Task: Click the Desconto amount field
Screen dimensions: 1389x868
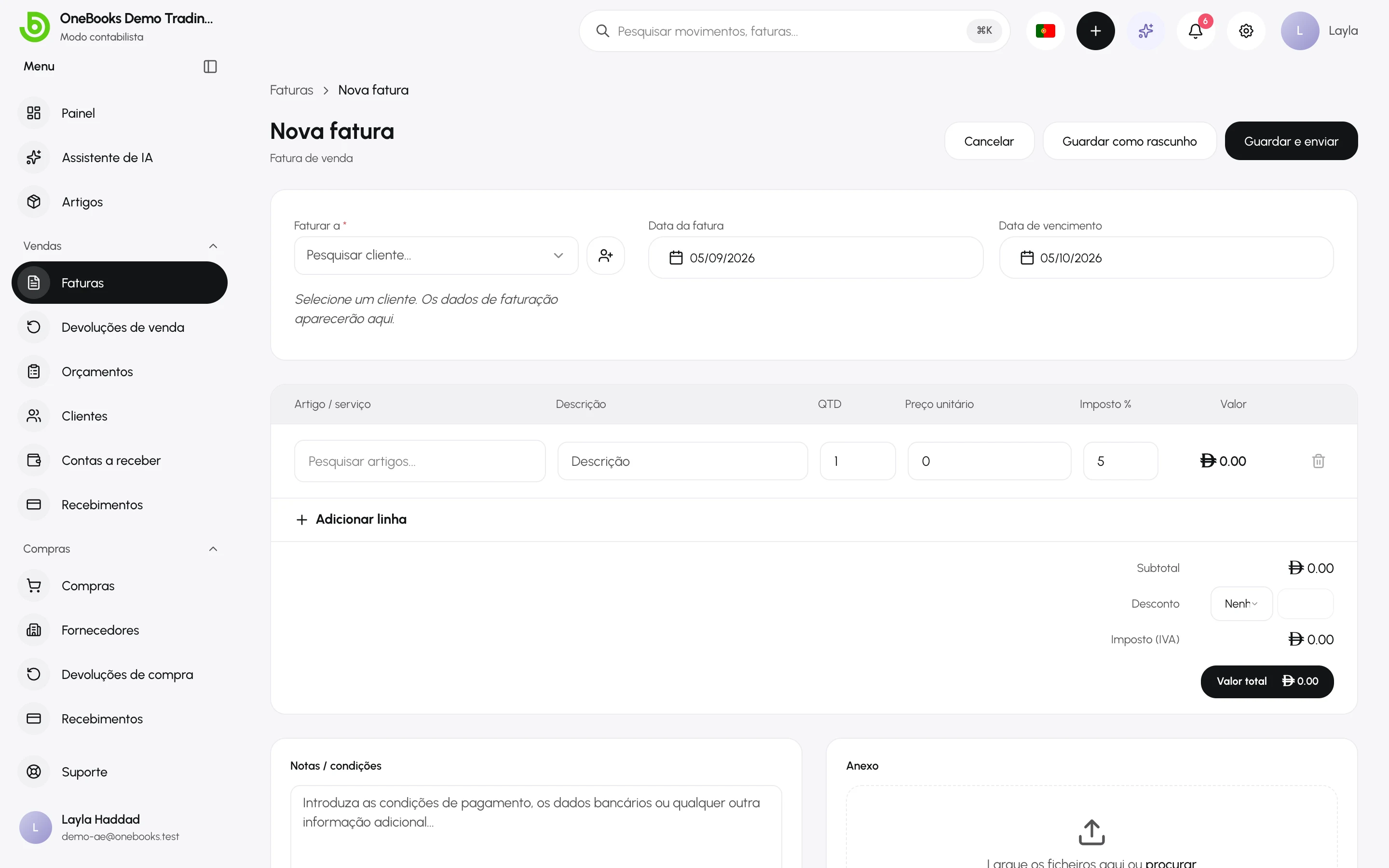Action: tap(1305, 604)
